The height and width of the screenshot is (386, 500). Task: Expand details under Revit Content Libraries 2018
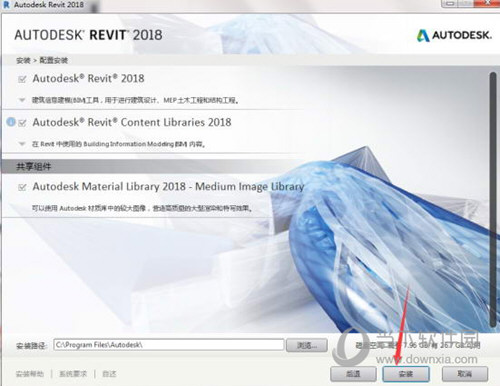click(22, 144)
